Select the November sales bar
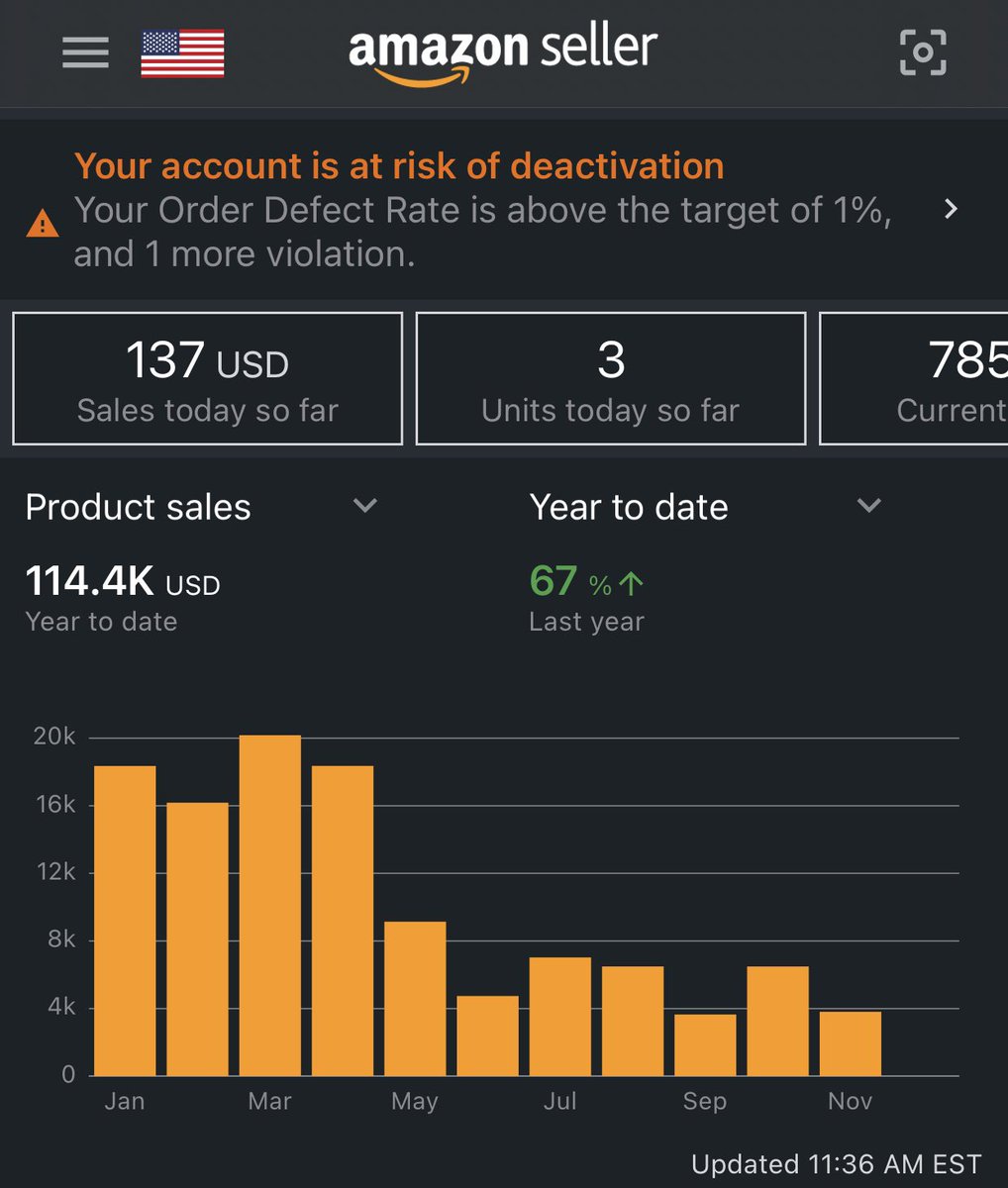 [x=851, y=1043]
